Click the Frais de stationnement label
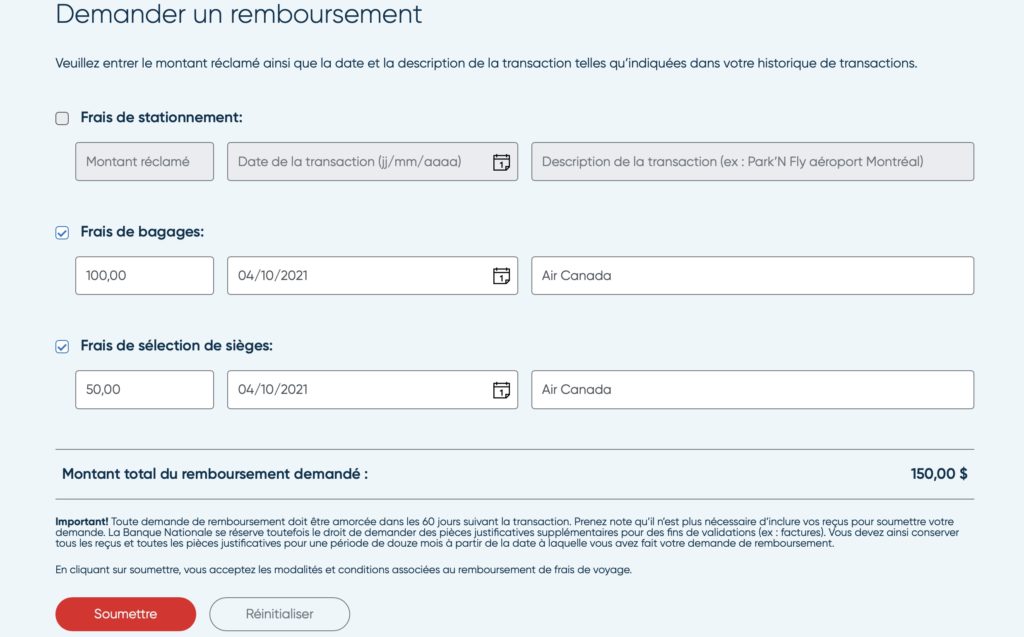This screenshot has width=1024, height=637. (x=161, y=118)
